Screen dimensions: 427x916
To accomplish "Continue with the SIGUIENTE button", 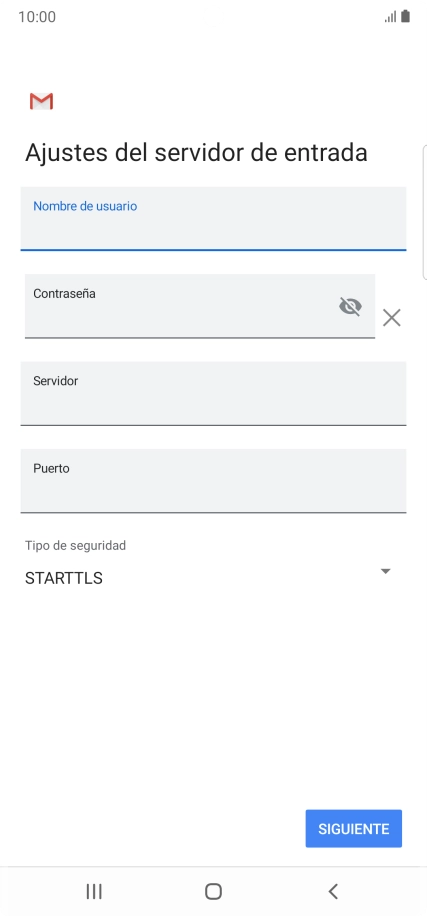I will (353, 828).
